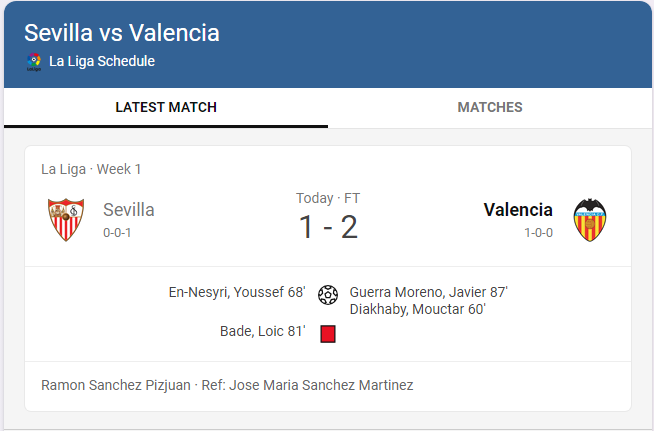Click scorer En-Nesyri, Youssef 68'
Screen dimensions: 654x431
(237, 292)
